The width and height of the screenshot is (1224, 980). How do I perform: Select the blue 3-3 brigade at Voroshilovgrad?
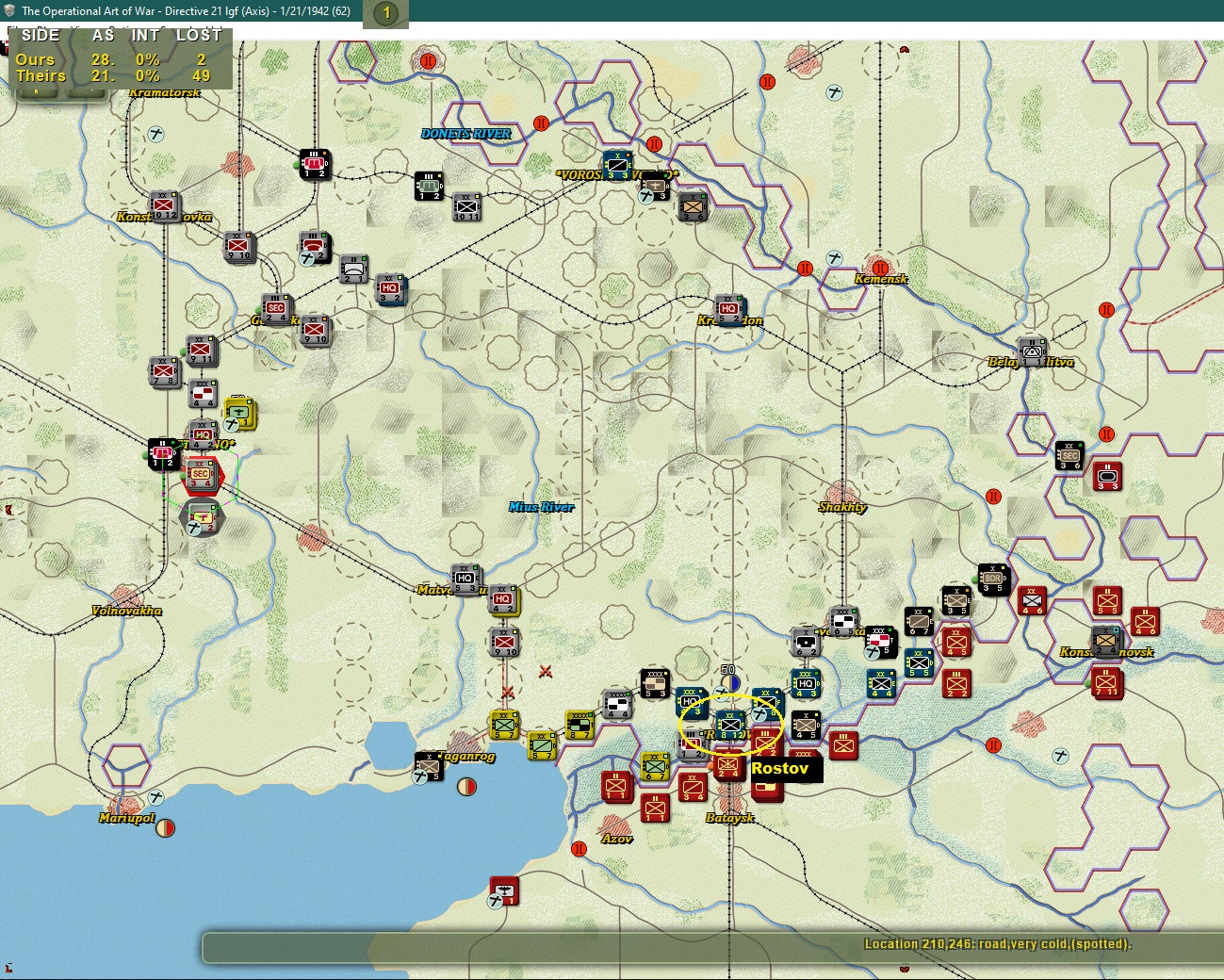point(618,164)
